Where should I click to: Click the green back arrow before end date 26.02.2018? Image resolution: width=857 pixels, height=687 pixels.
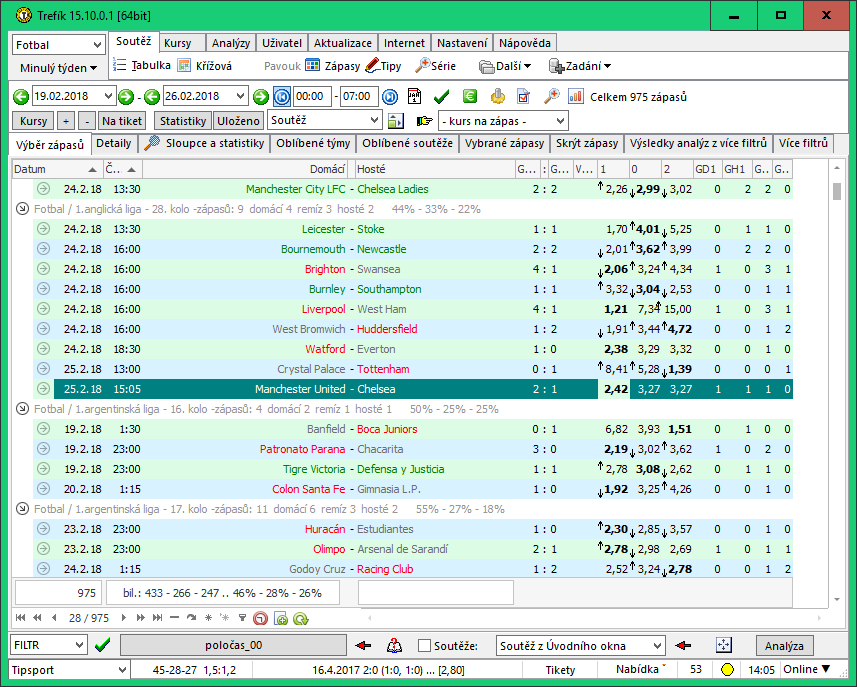pos(152,97)
